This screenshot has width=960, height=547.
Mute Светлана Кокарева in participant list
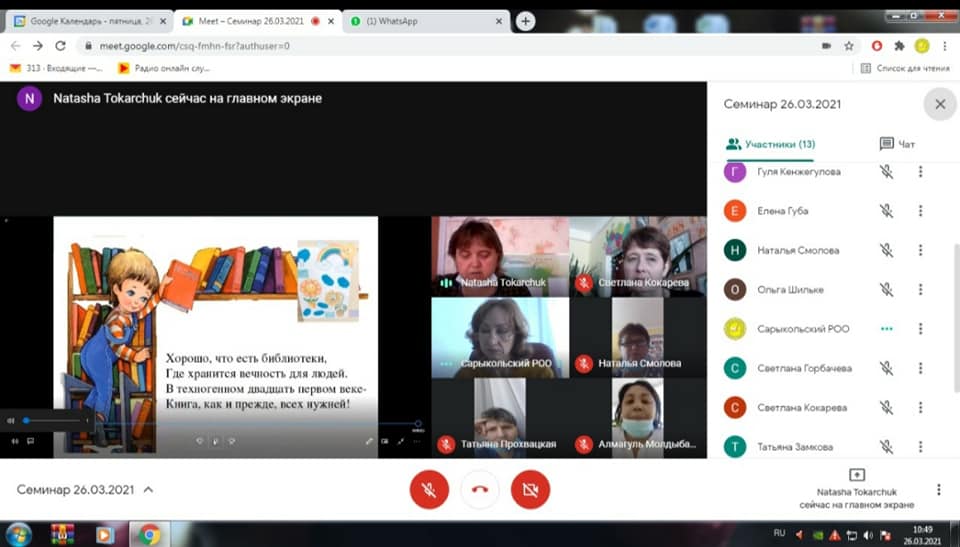tap(886, 407)
